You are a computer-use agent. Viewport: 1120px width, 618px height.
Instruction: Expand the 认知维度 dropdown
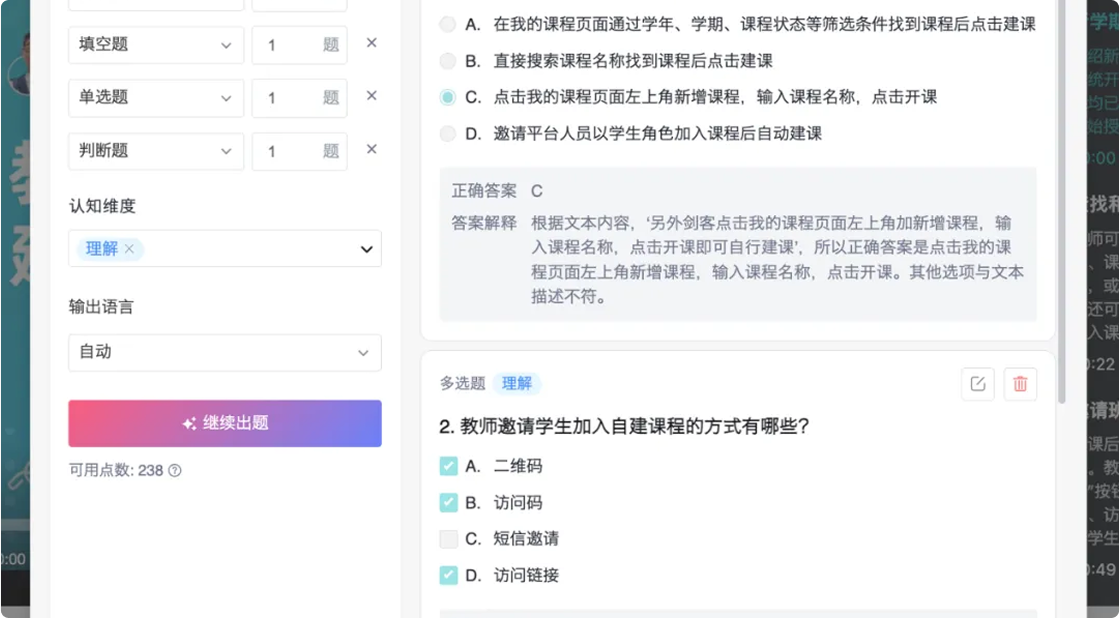click(366, 249)
